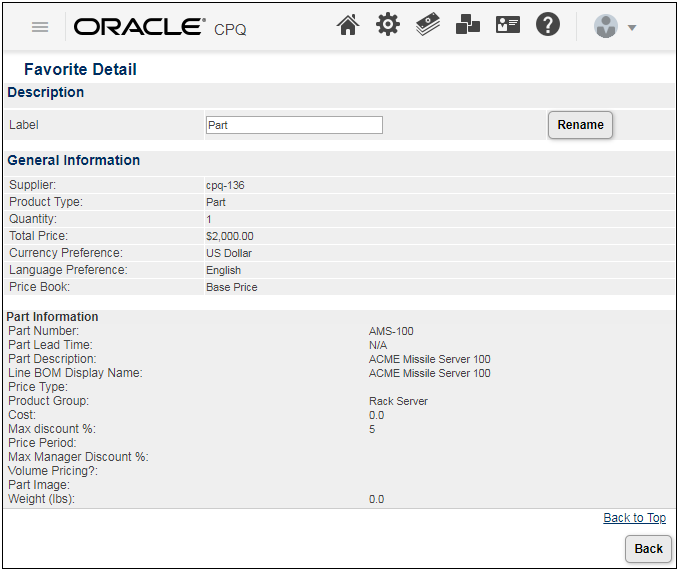Open Help question mark icon

[x=548, y=24]
